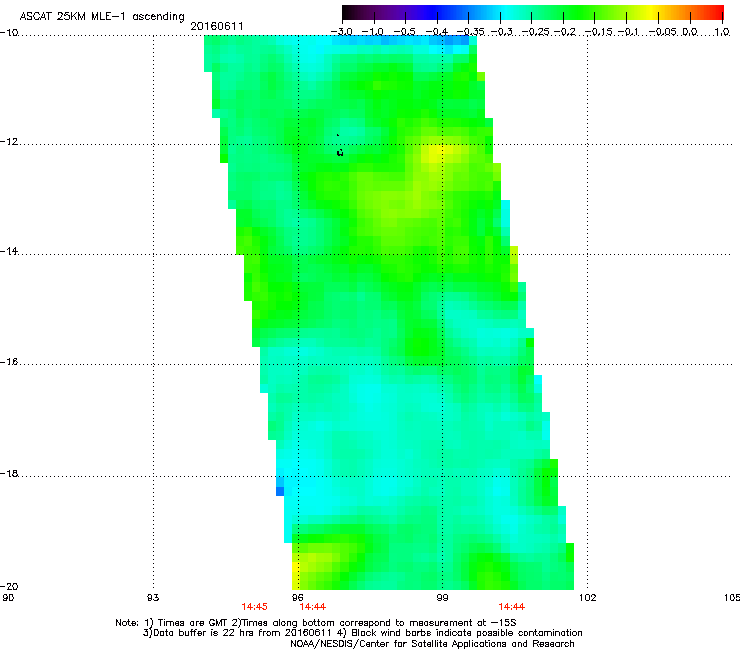Click the 1.0 color bar label
This screenshot has width=740, height=650.
tap(722, 32)
